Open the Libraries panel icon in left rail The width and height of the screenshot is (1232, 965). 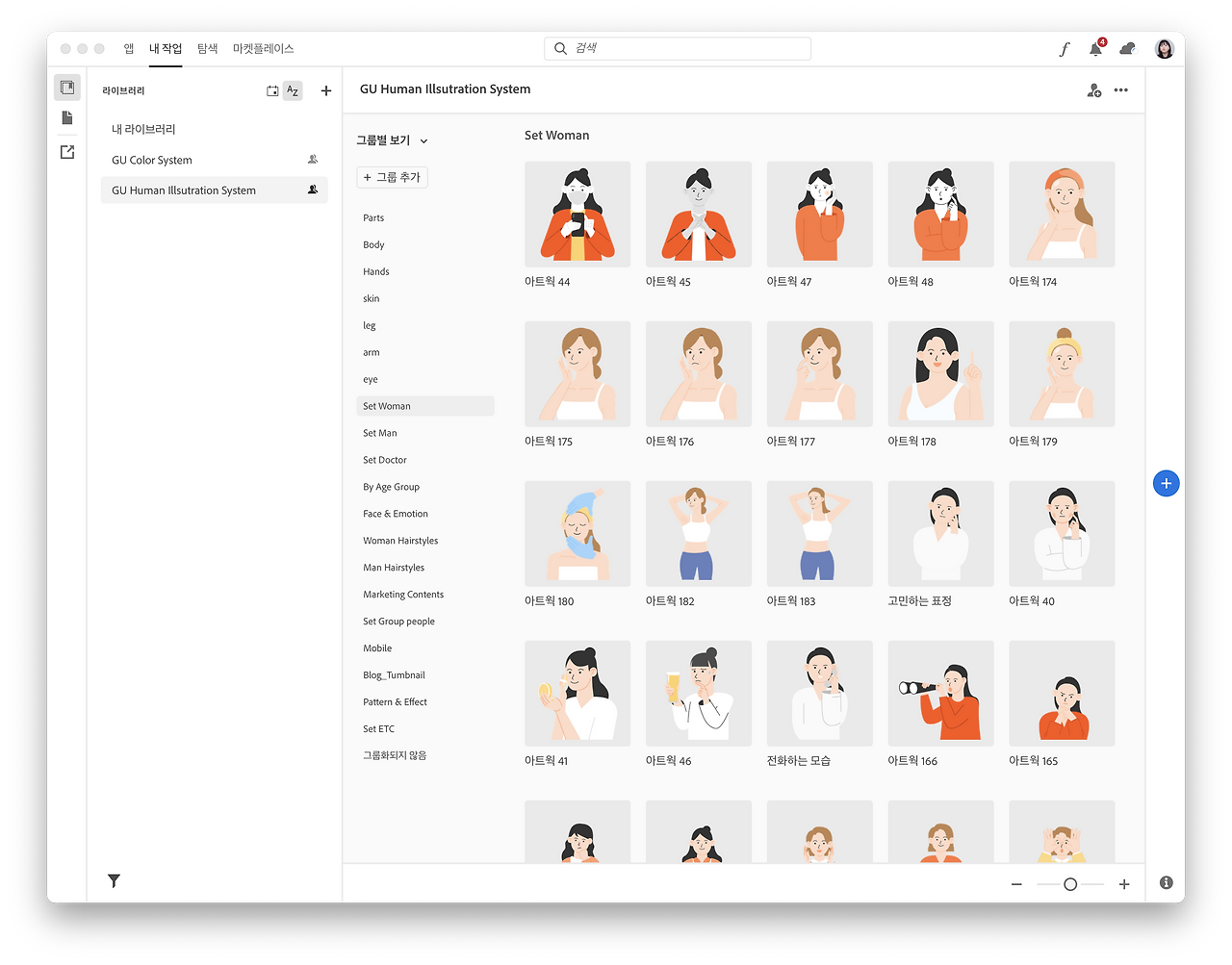tap(67, 88)
